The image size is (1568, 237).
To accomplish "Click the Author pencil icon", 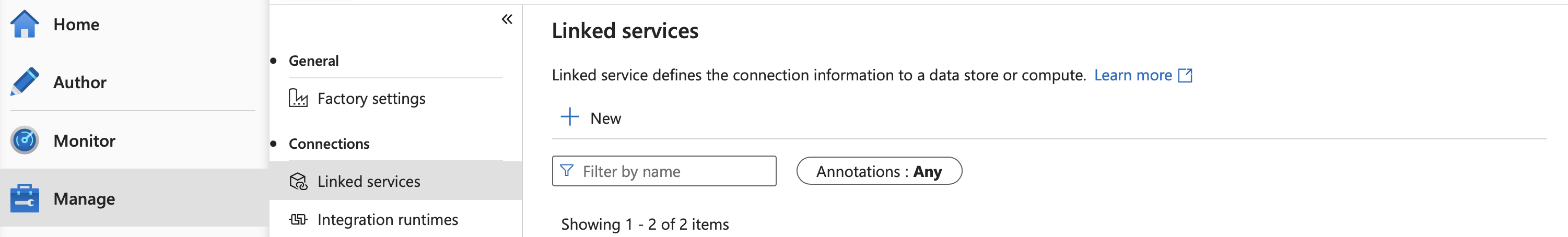I will click(x=25, y=82).
